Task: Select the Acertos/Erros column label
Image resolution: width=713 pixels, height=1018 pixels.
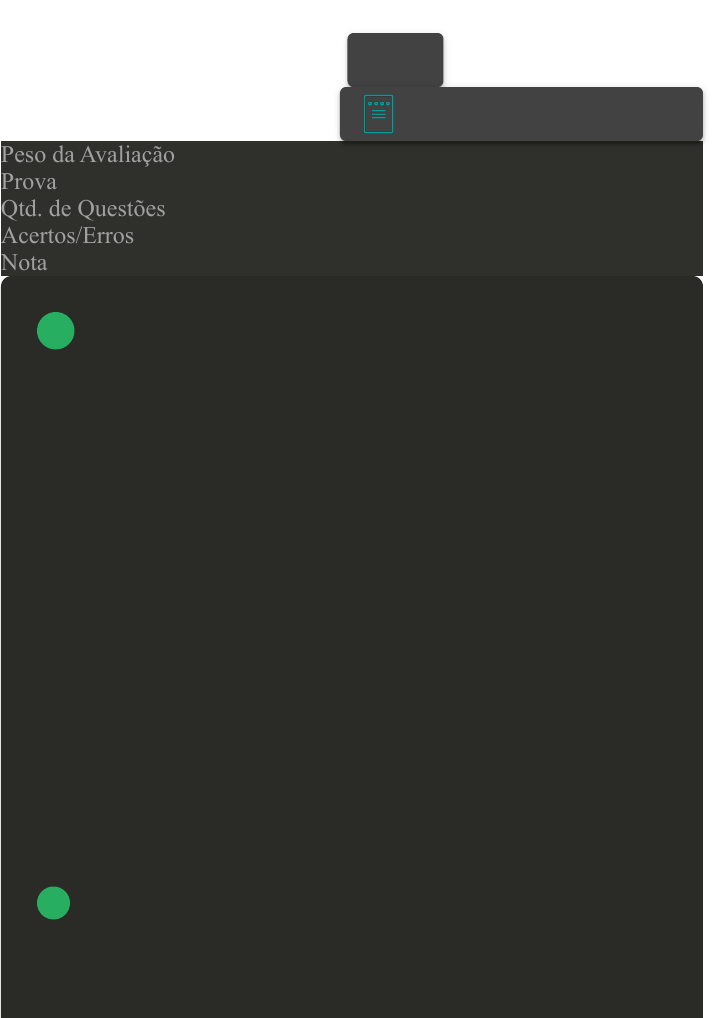Action: pyautogui.click(x=68, y=236)
